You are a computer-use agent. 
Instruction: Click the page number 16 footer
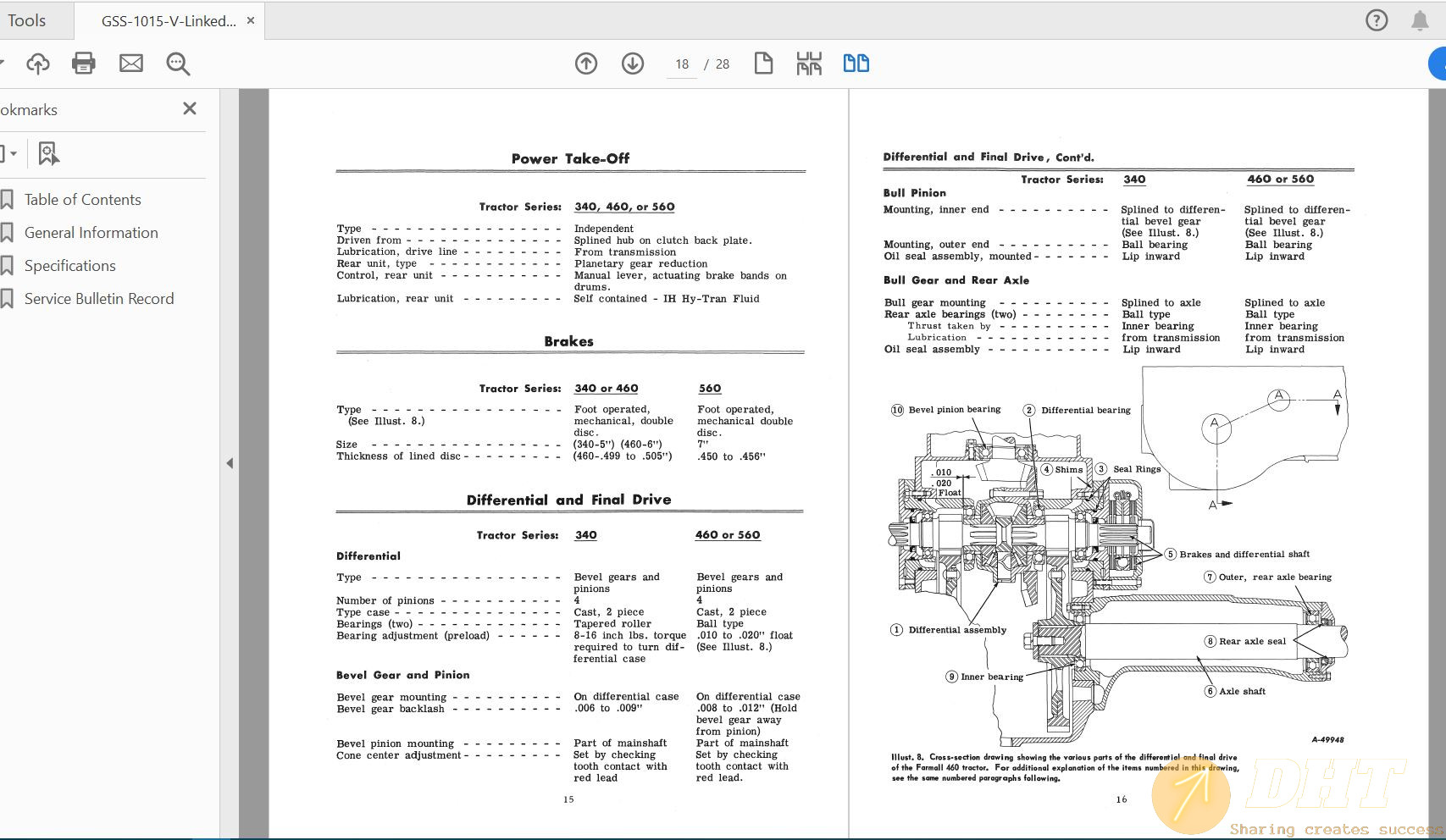[x=1122, y=799]
